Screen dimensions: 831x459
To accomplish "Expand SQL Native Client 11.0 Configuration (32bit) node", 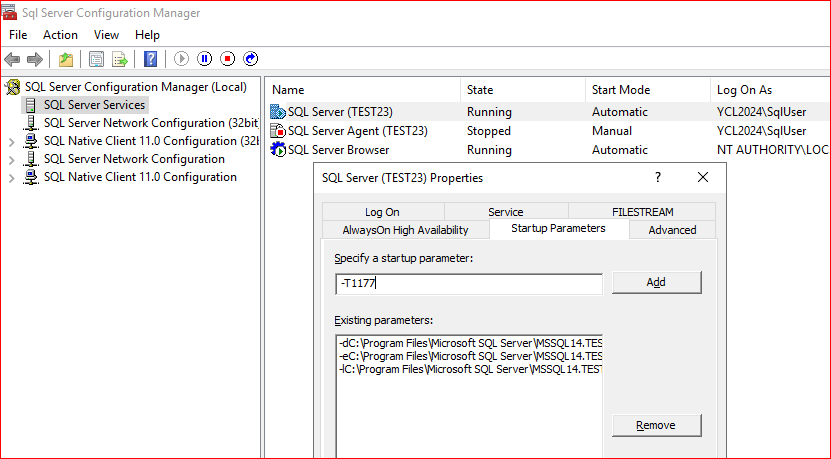I will point(12,141).
